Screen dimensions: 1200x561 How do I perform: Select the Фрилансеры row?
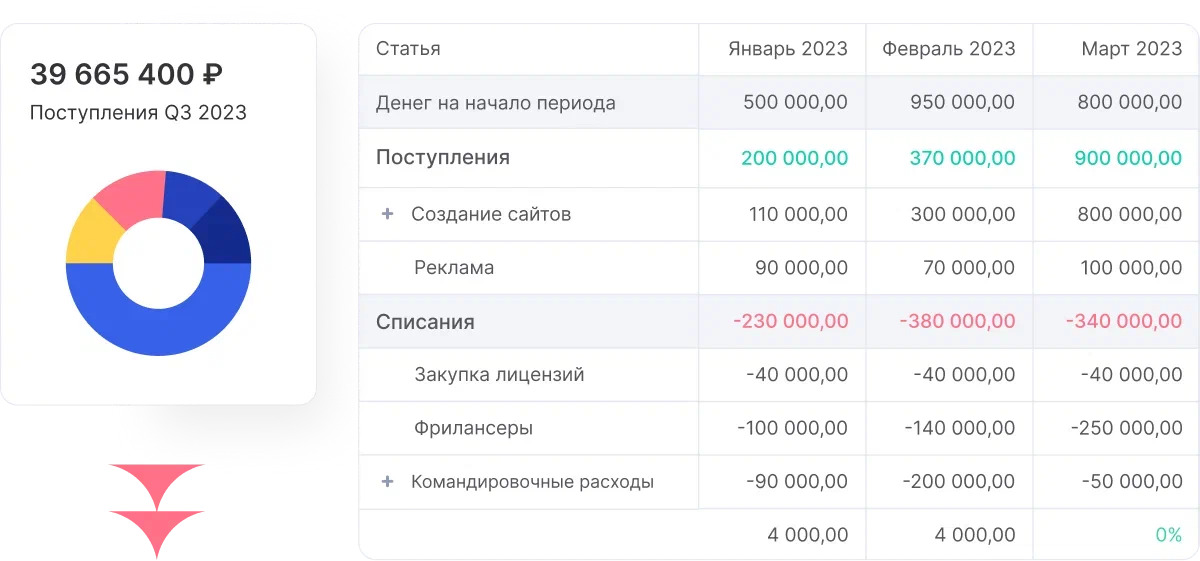point(473,428)
